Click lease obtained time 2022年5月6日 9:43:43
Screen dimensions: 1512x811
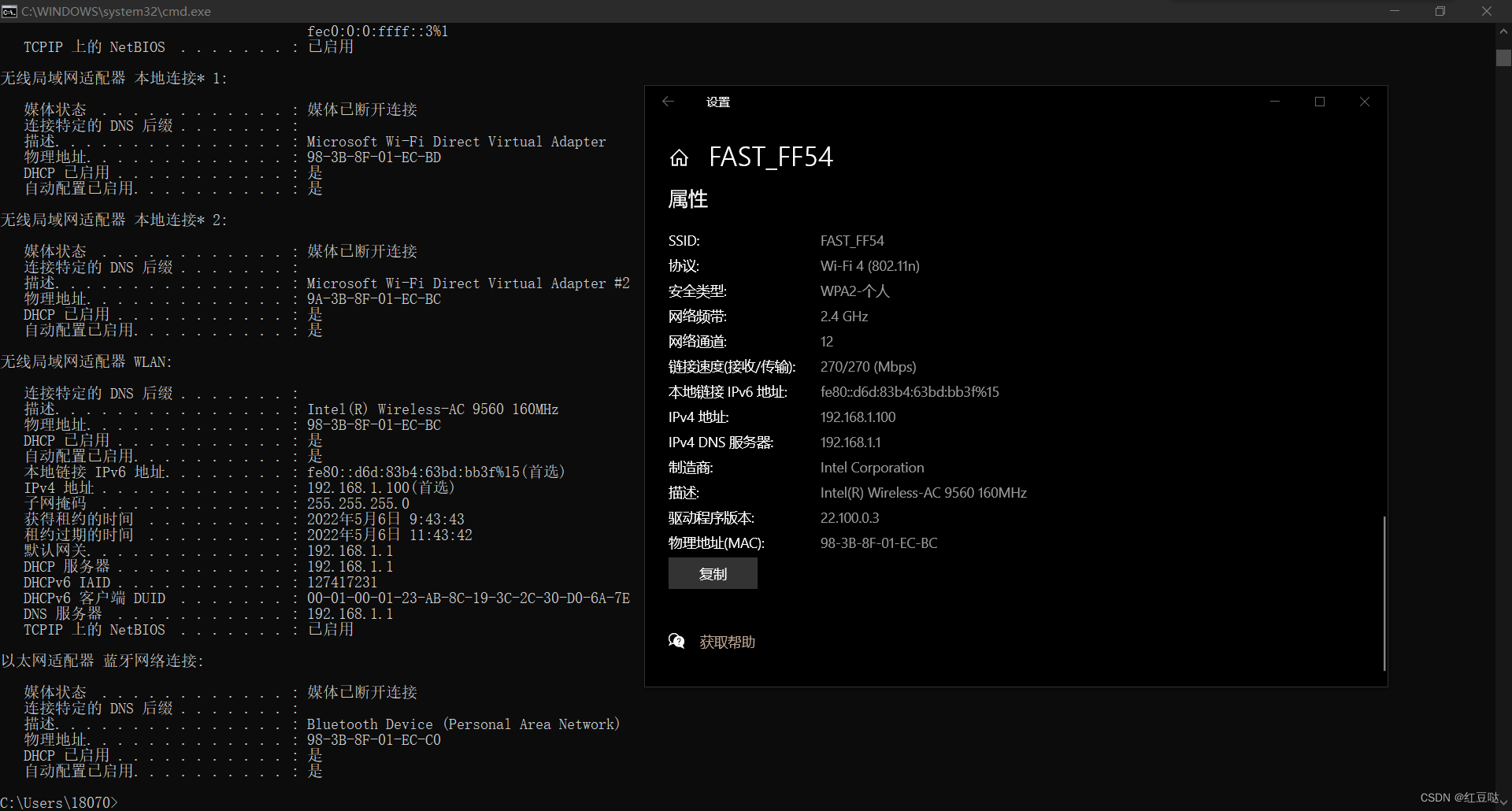tap(386, 520)
